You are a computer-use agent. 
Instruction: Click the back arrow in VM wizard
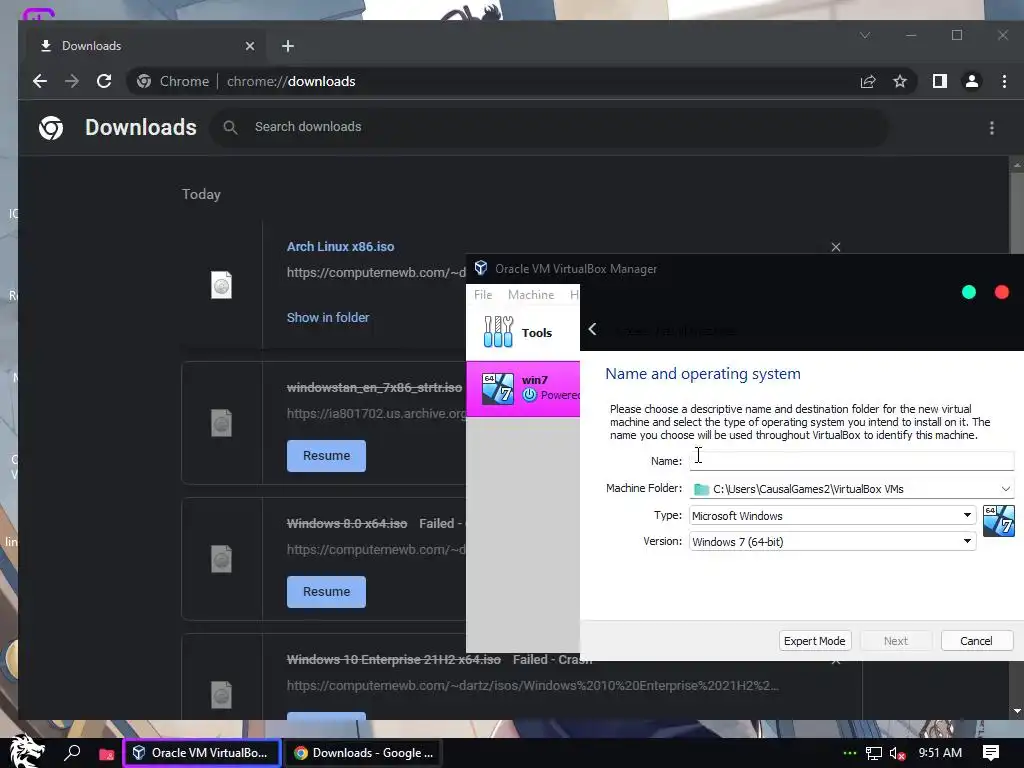592,329
